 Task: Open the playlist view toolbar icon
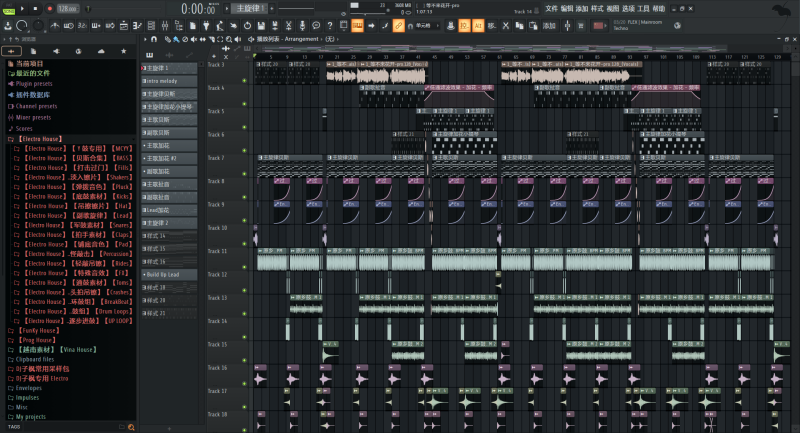tap(123, 26)
